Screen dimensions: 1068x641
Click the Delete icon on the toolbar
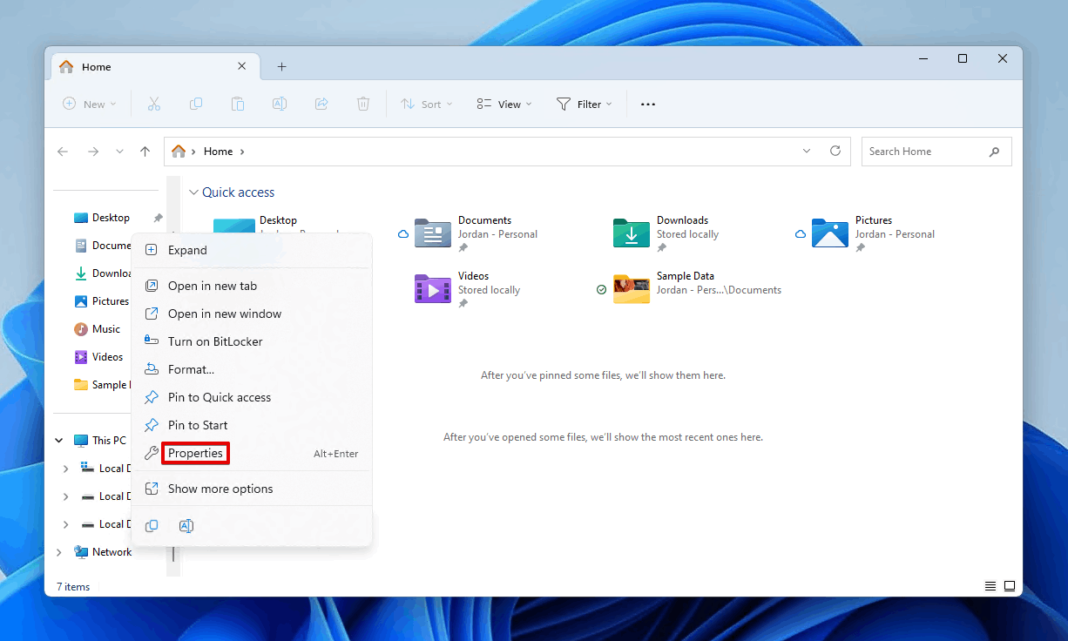[362, 103]
